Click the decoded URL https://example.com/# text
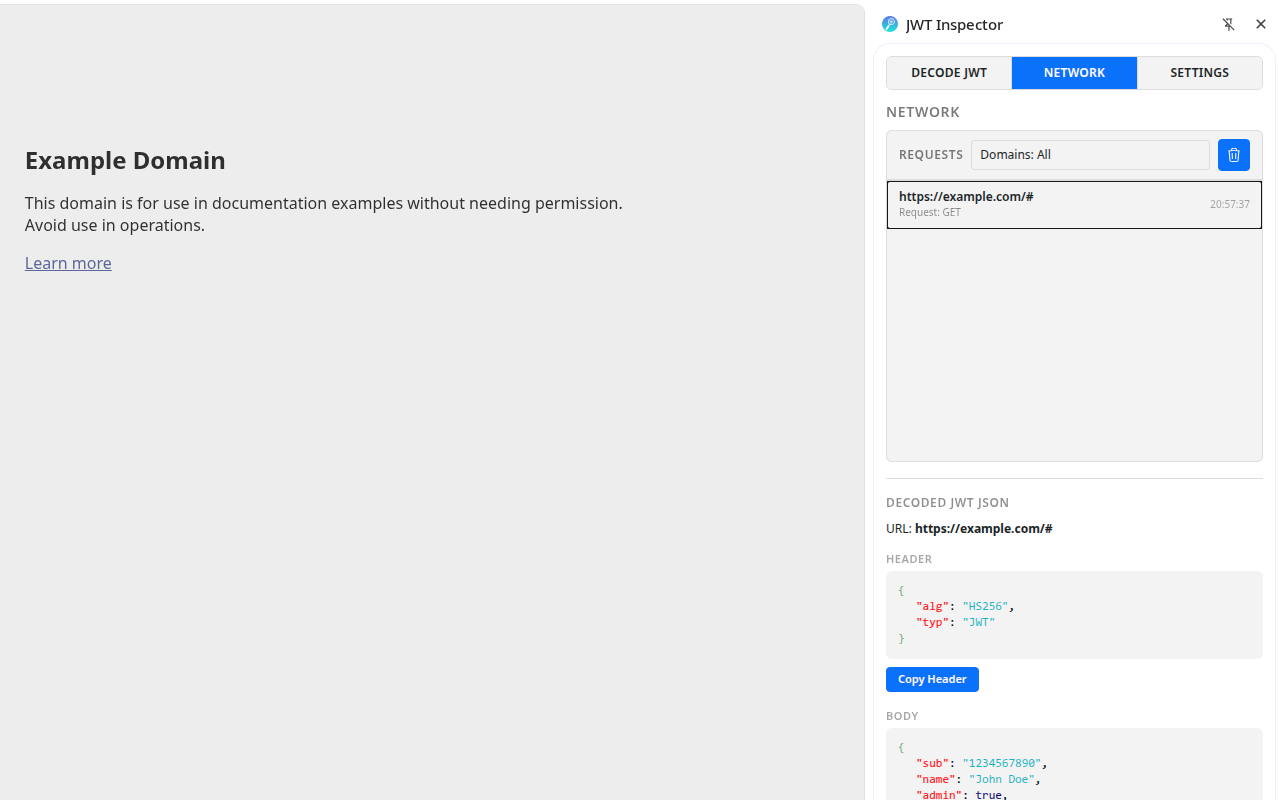This screenshot has width=1280, height=800. pos(983,528)
